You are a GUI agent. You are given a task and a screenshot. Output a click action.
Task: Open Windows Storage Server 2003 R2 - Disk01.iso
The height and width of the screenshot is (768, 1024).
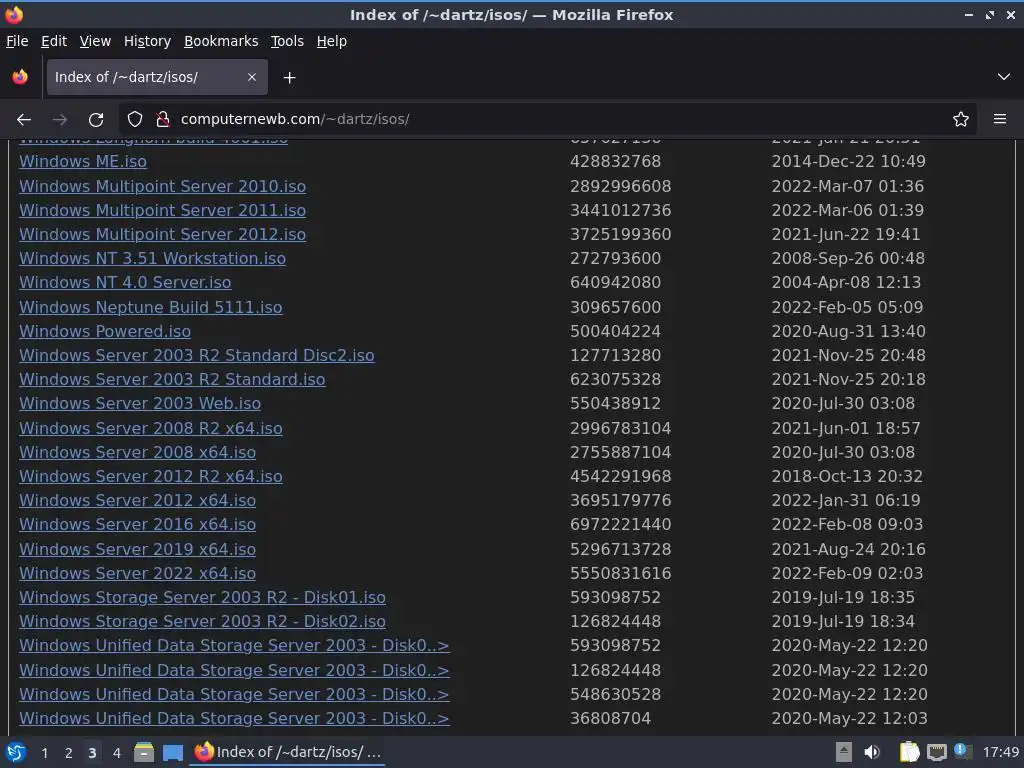[x=202, y=598]
